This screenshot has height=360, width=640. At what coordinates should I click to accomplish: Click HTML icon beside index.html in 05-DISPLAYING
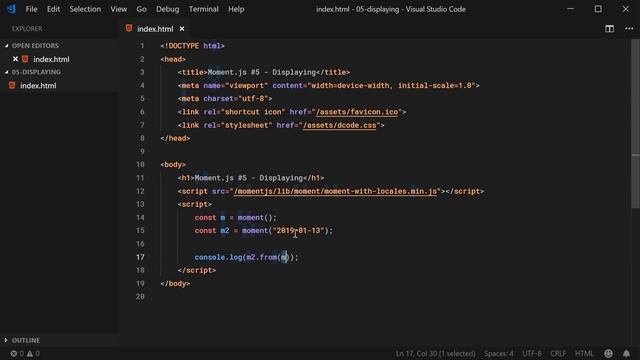(12, 85)
